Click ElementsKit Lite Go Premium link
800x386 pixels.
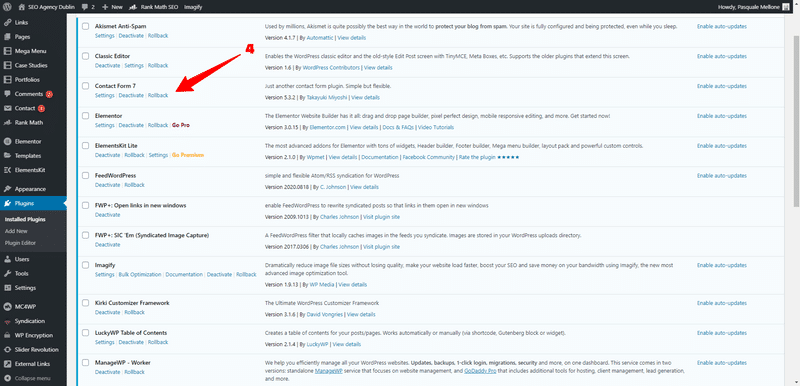pos(188,155)
